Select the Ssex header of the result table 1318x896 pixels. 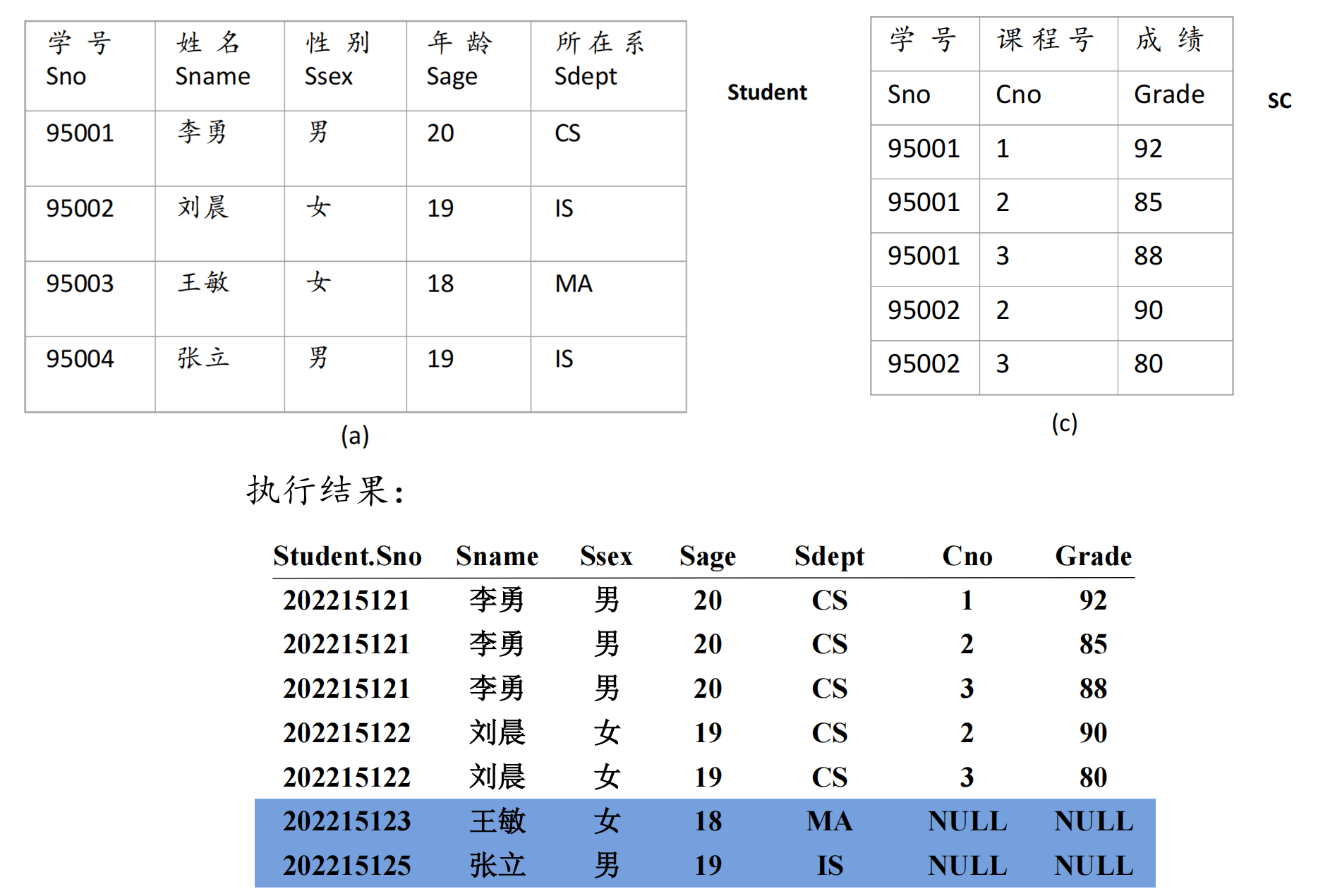coord(607,556)
